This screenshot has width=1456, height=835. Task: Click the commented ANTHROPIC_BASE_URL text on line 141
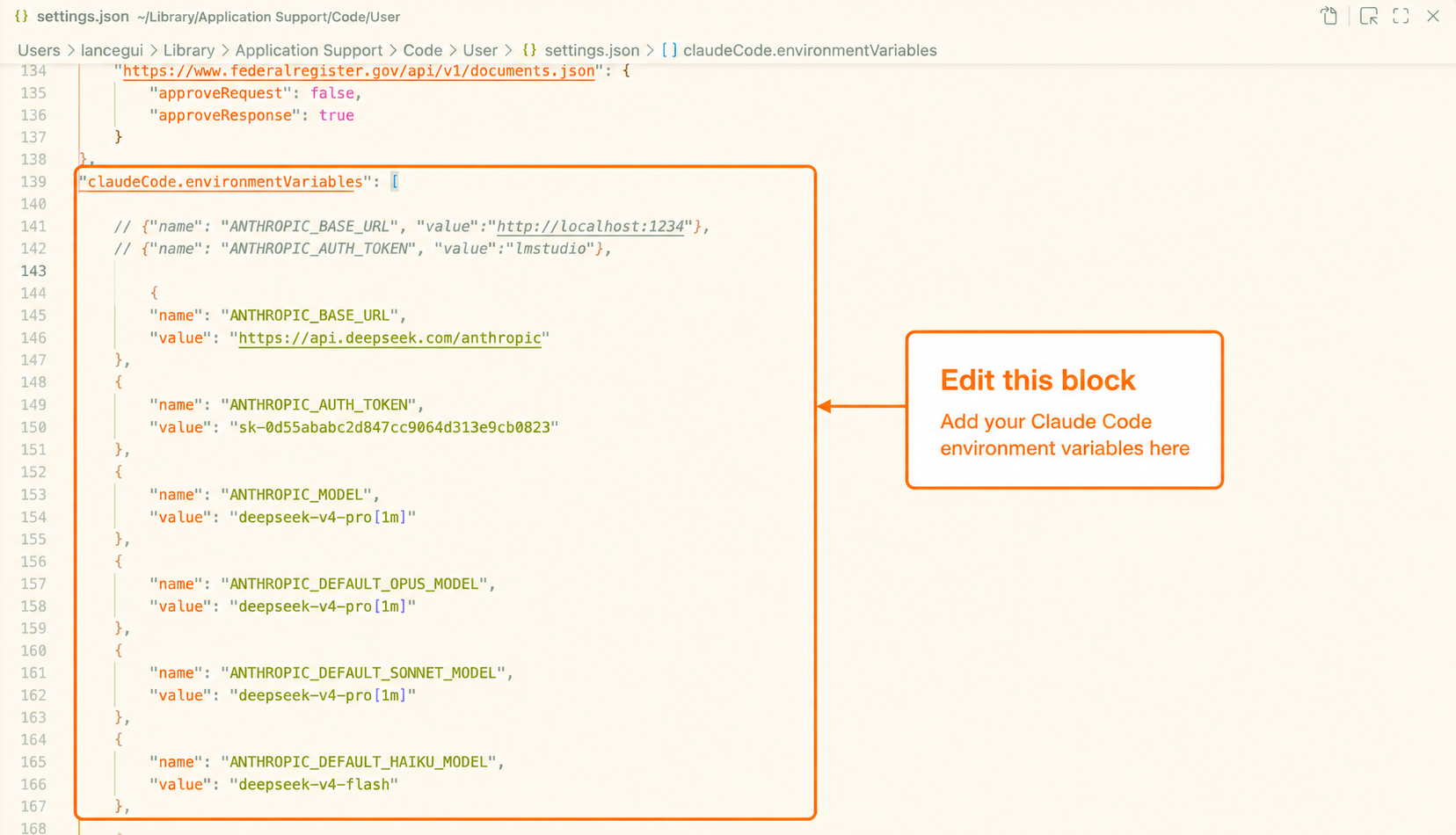pos(309,226)
